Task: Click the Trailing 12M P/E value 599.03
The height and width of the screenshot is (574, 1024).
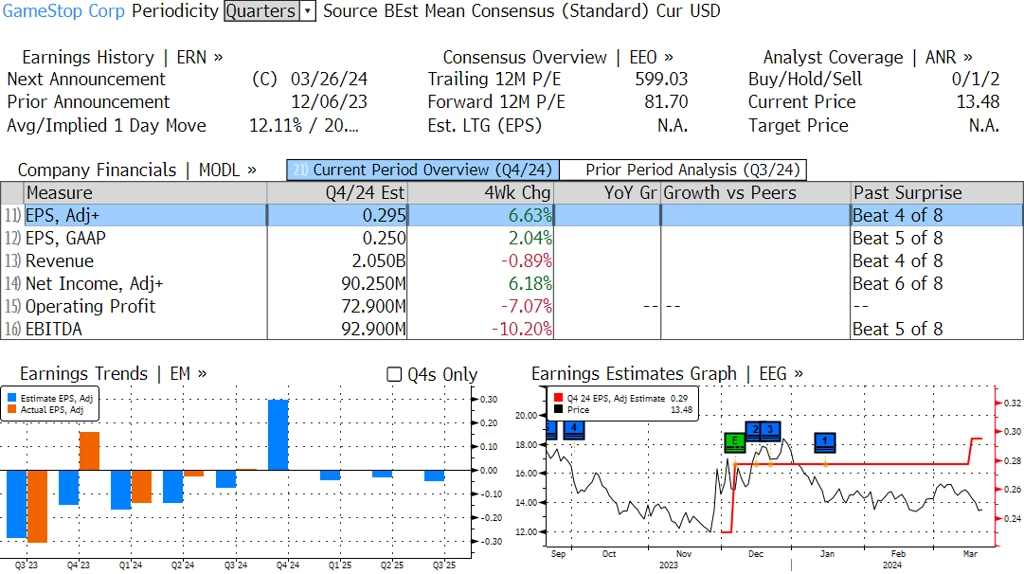Action: (662, 79)
